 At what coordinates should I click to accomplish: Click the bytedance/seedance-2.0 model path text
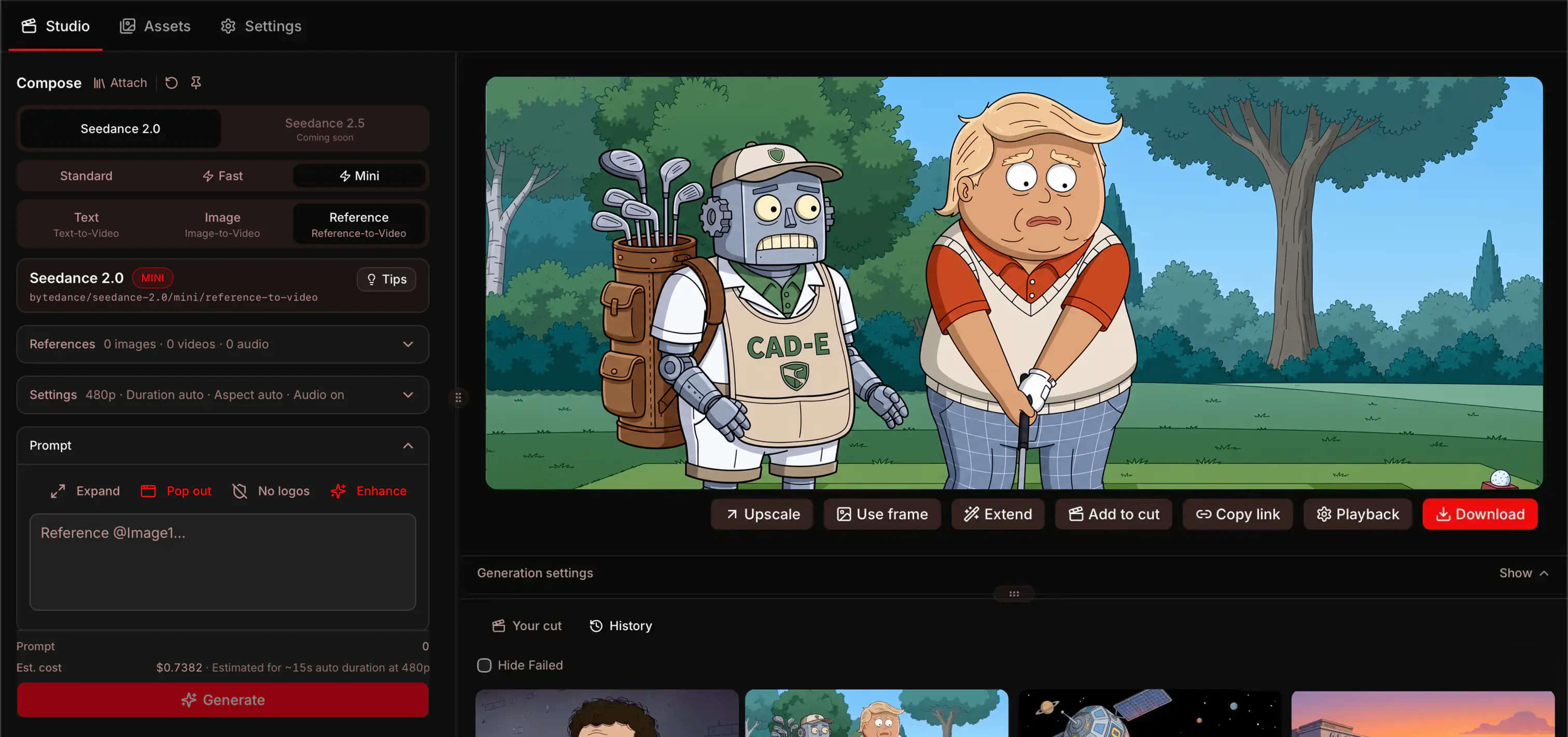click(x=174, y=297)
